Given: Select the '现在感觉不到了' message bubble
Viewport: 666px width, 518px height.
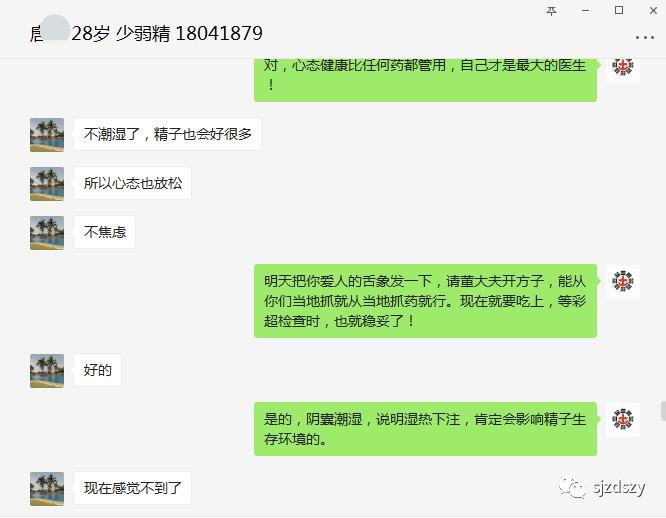Looking at the screenshot, I should click(x=133, y=488).
